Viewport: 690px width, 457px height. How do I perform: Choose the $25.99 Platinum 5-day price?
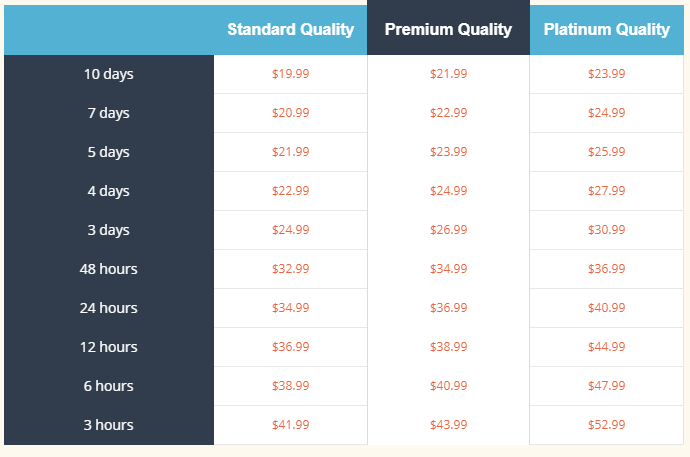coord(607,152)
